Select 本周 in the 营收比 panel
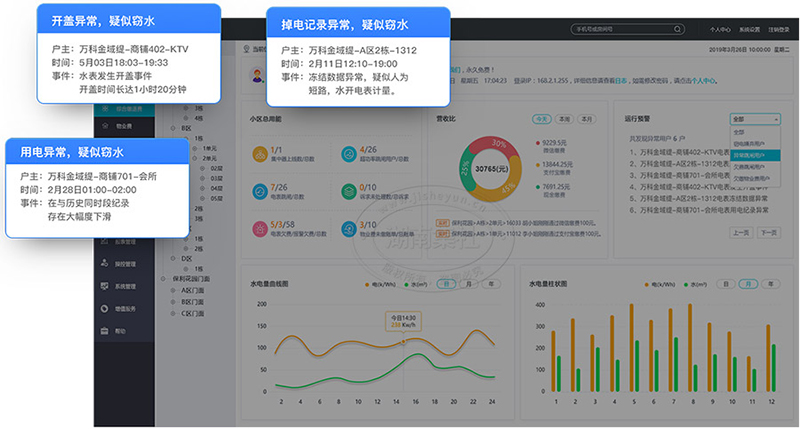Image resolution: width=800 pixels, height=429 pixels. (564, 118)
